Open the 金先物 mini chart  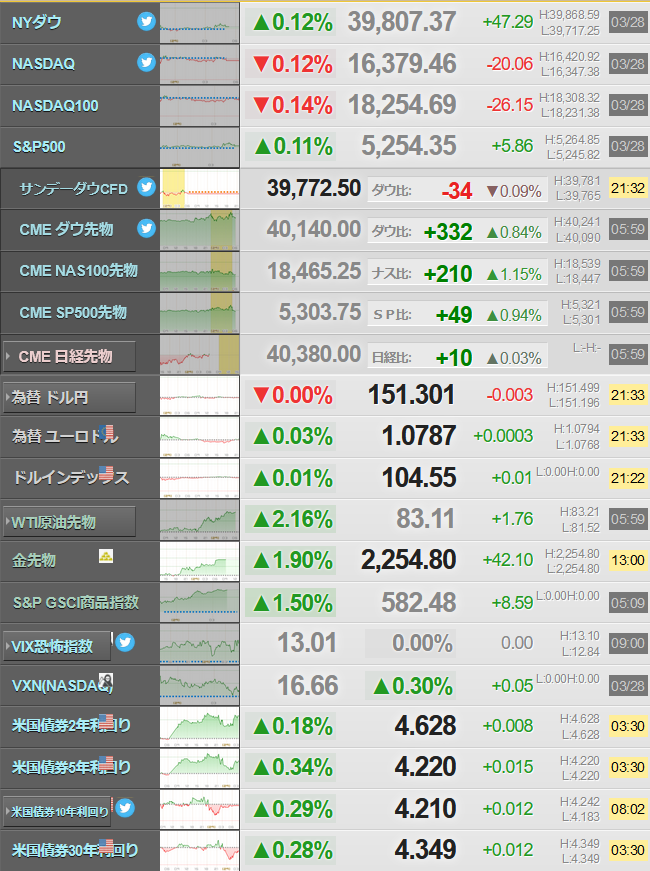point(199,561)
